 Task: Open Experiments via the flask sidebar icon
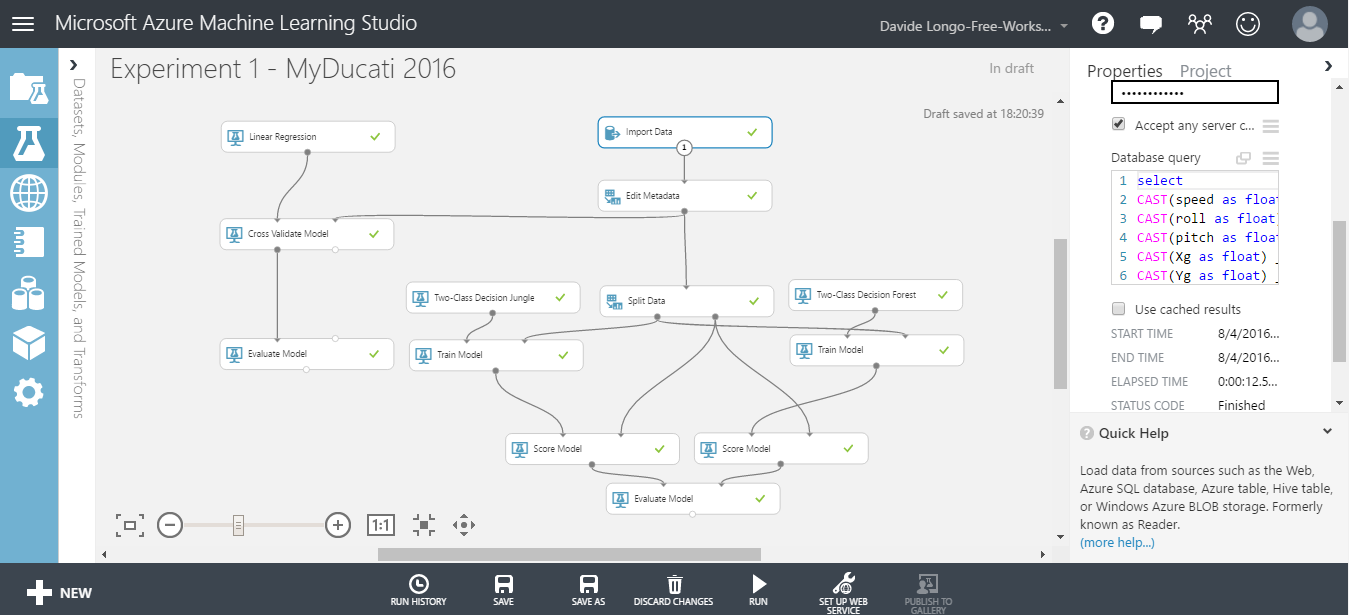click(28, 142)
